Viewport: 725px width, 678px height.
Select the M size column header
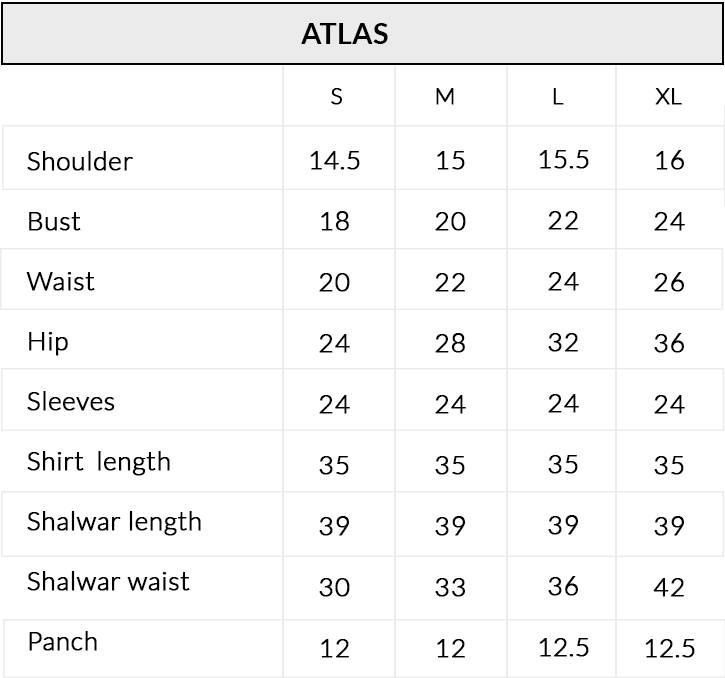coord(446,97)
